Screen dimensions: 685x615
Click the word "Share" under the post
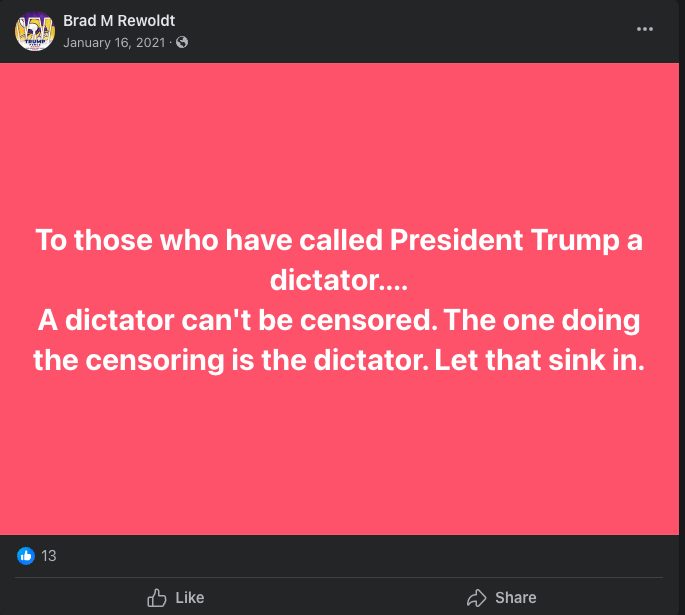click(515, 598)
